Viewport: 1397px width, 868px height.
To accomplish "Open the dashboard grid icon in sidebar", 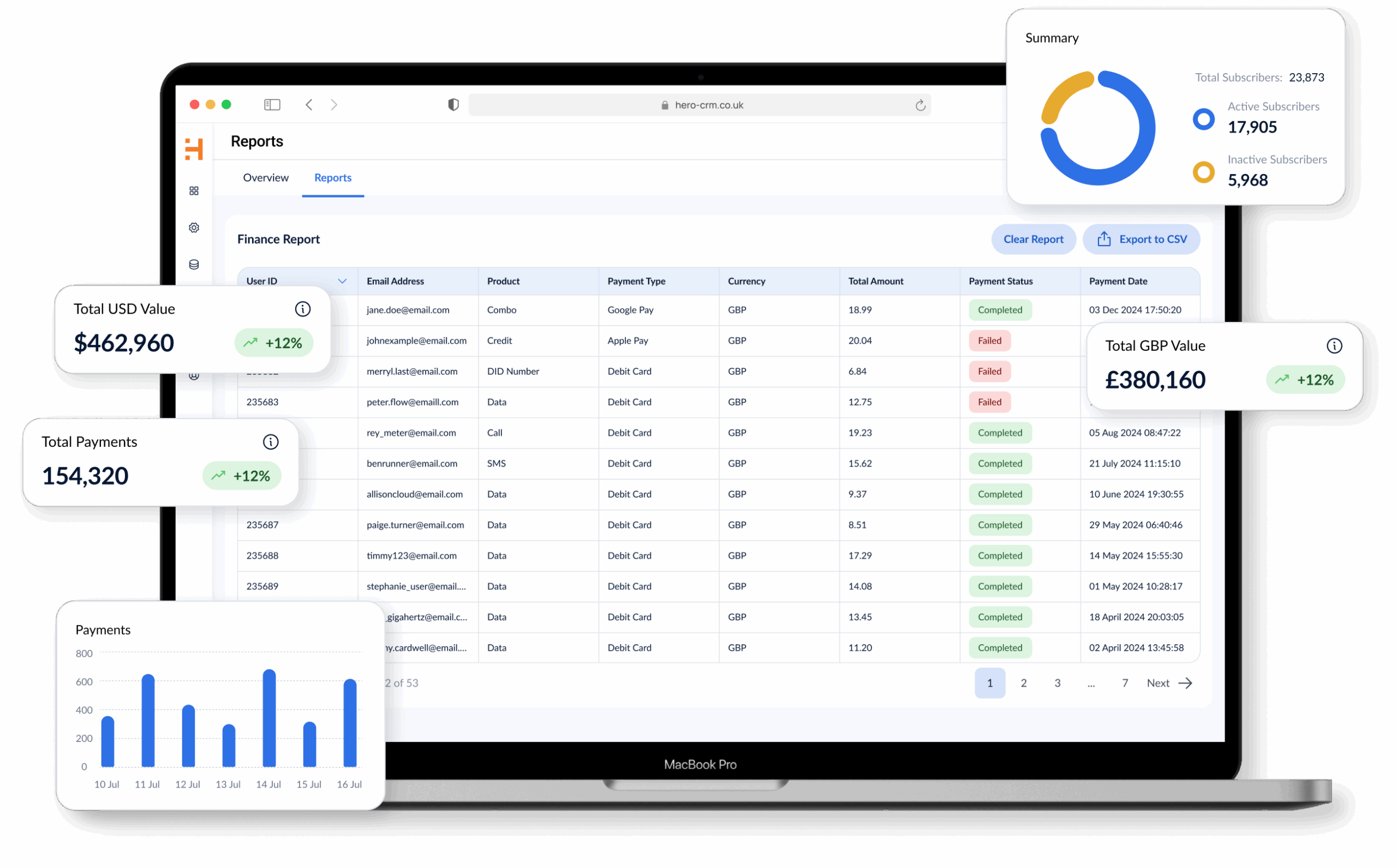I will pyautogui.click(x=194, y=190).
